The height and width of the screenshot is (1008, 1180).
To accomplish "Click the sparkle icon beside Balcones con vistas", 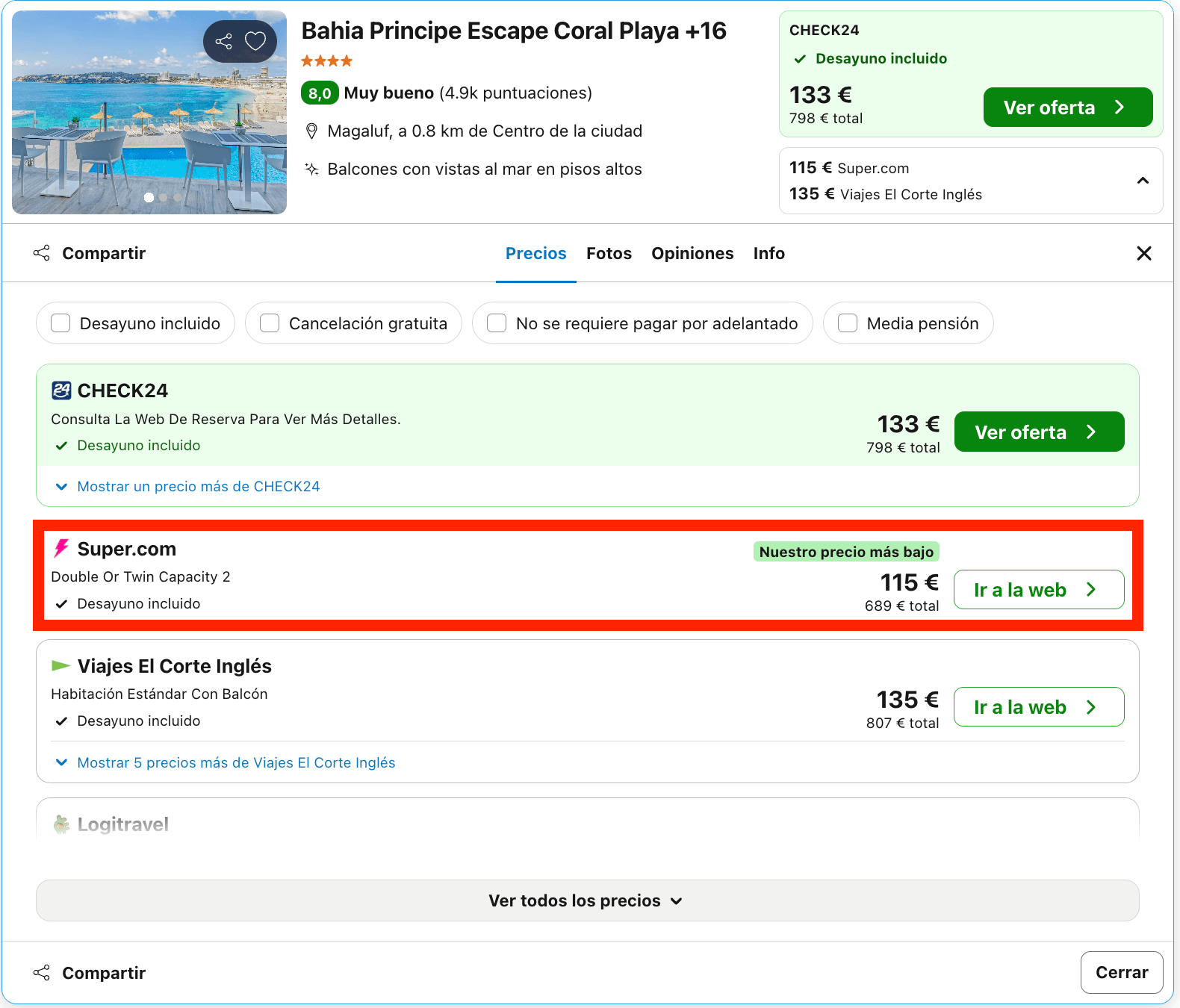I will [x=312, y=169].
